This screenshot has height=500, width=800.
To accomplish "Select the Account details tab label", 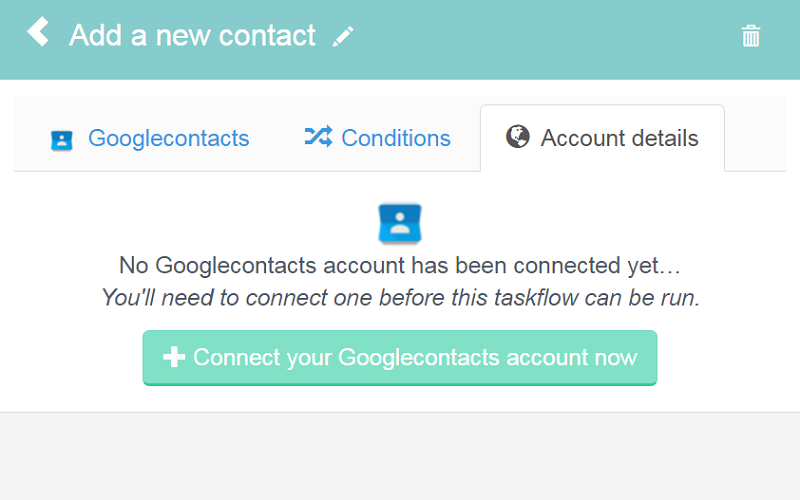I will coord(619,138).
